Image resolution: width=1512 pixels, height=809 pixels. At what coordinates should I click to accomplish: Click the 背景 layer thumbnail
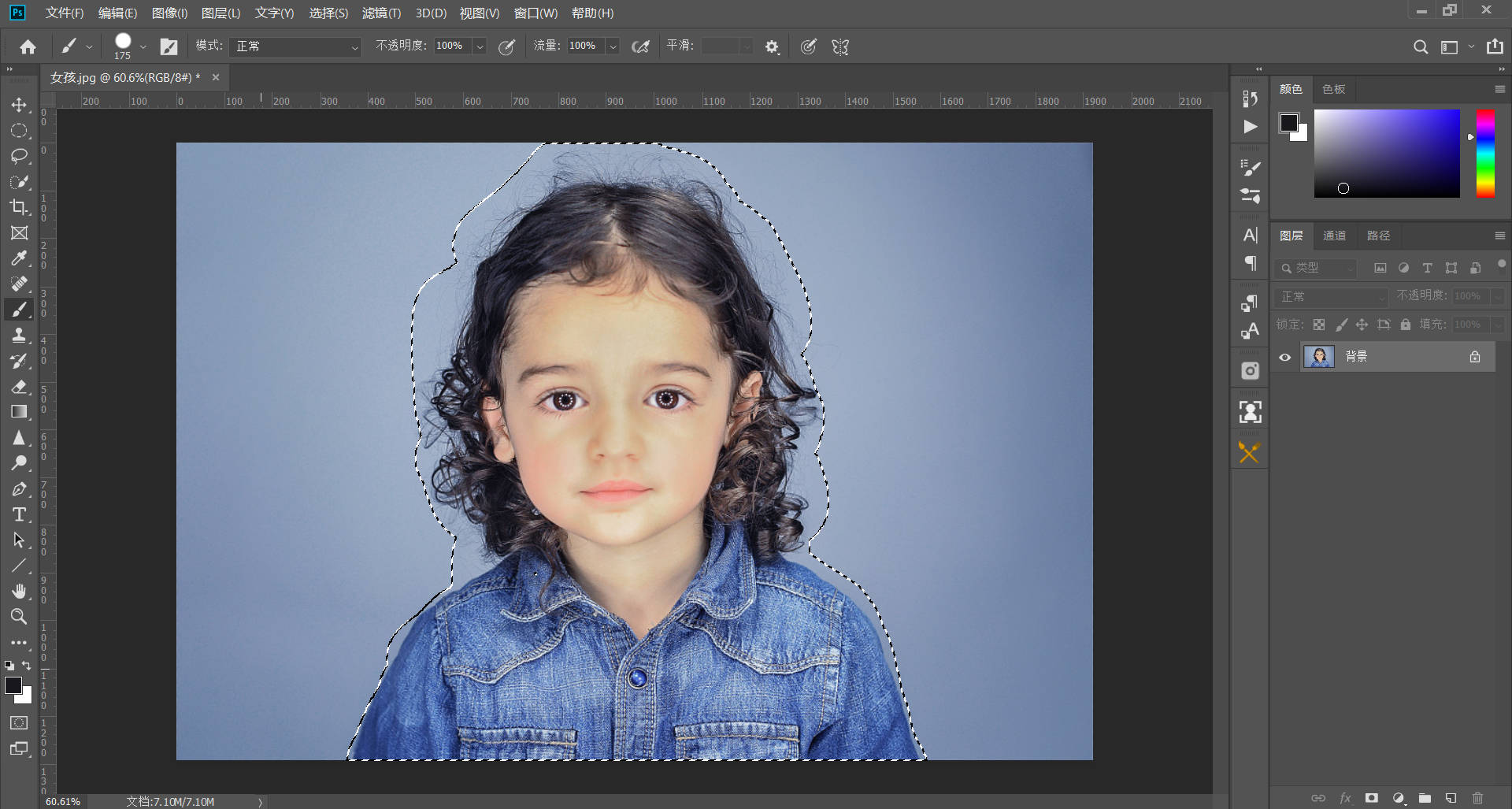[1319, 357]
